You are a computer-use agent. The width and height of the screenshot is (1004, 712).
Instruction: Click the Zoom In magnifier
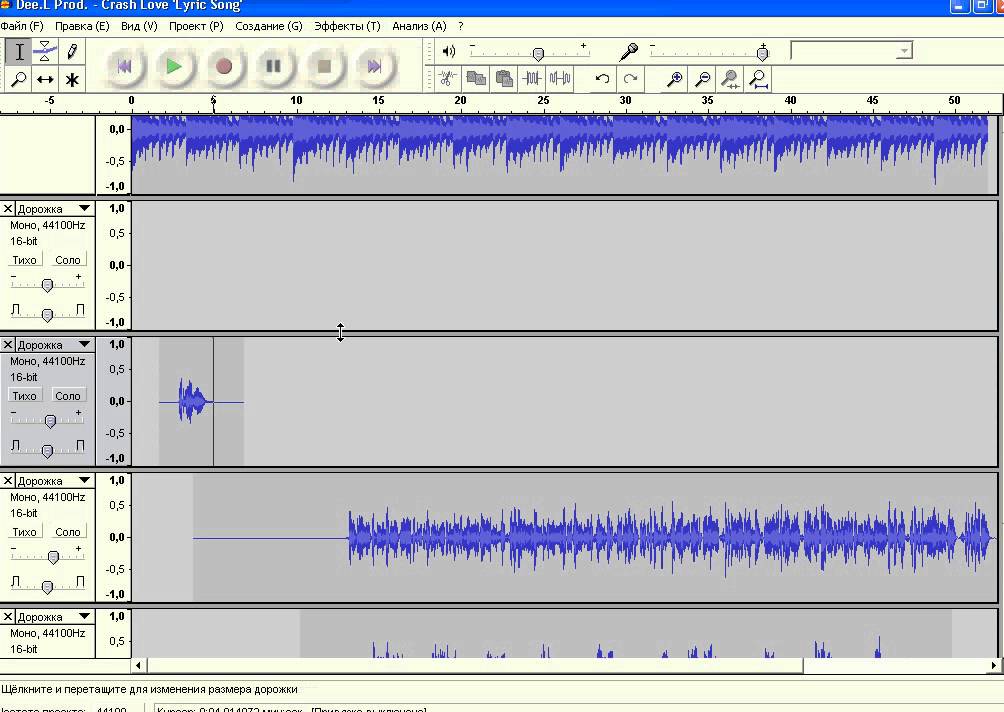click(675, 78)
